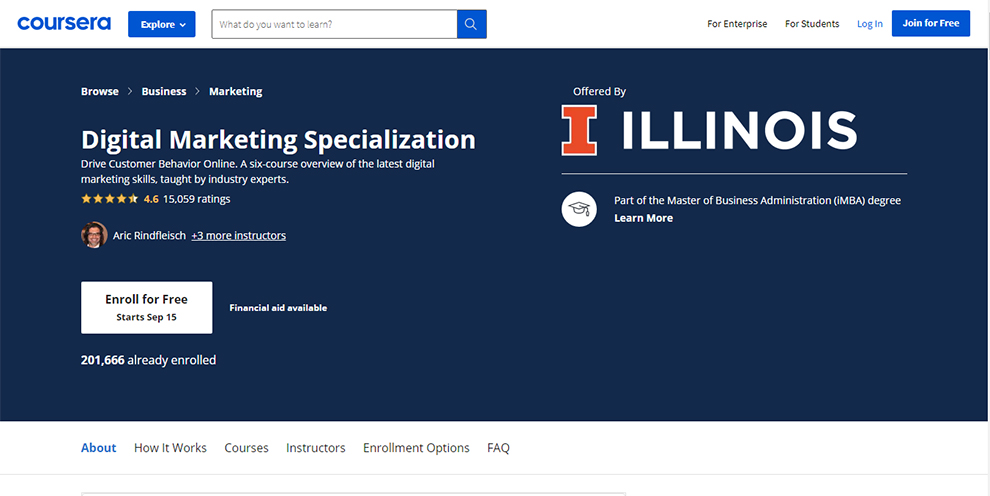The width and height of the screenshot is (990, 496).
Task: Expand the Explore dropdown menu
Action: point(162,24)
